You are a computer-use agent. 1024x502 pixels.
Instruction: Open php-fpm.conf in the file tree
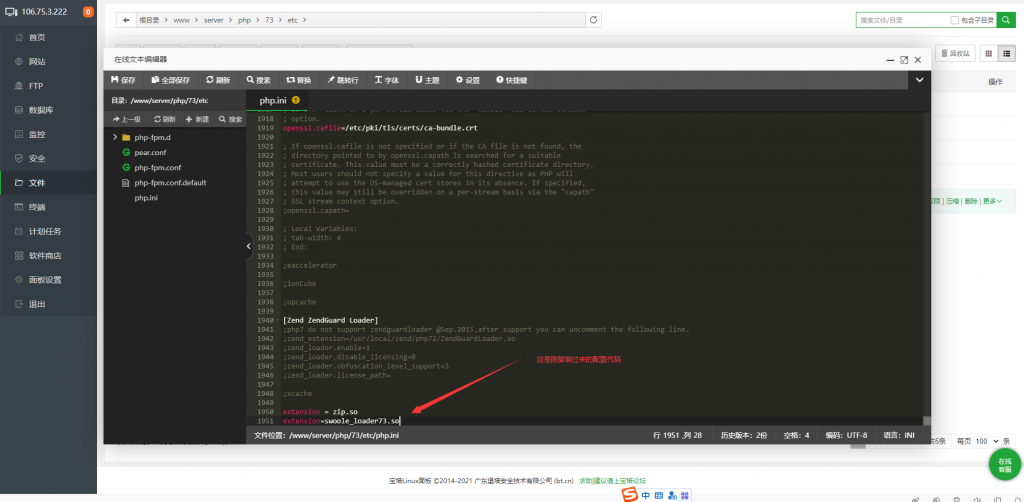coord(157,168)
